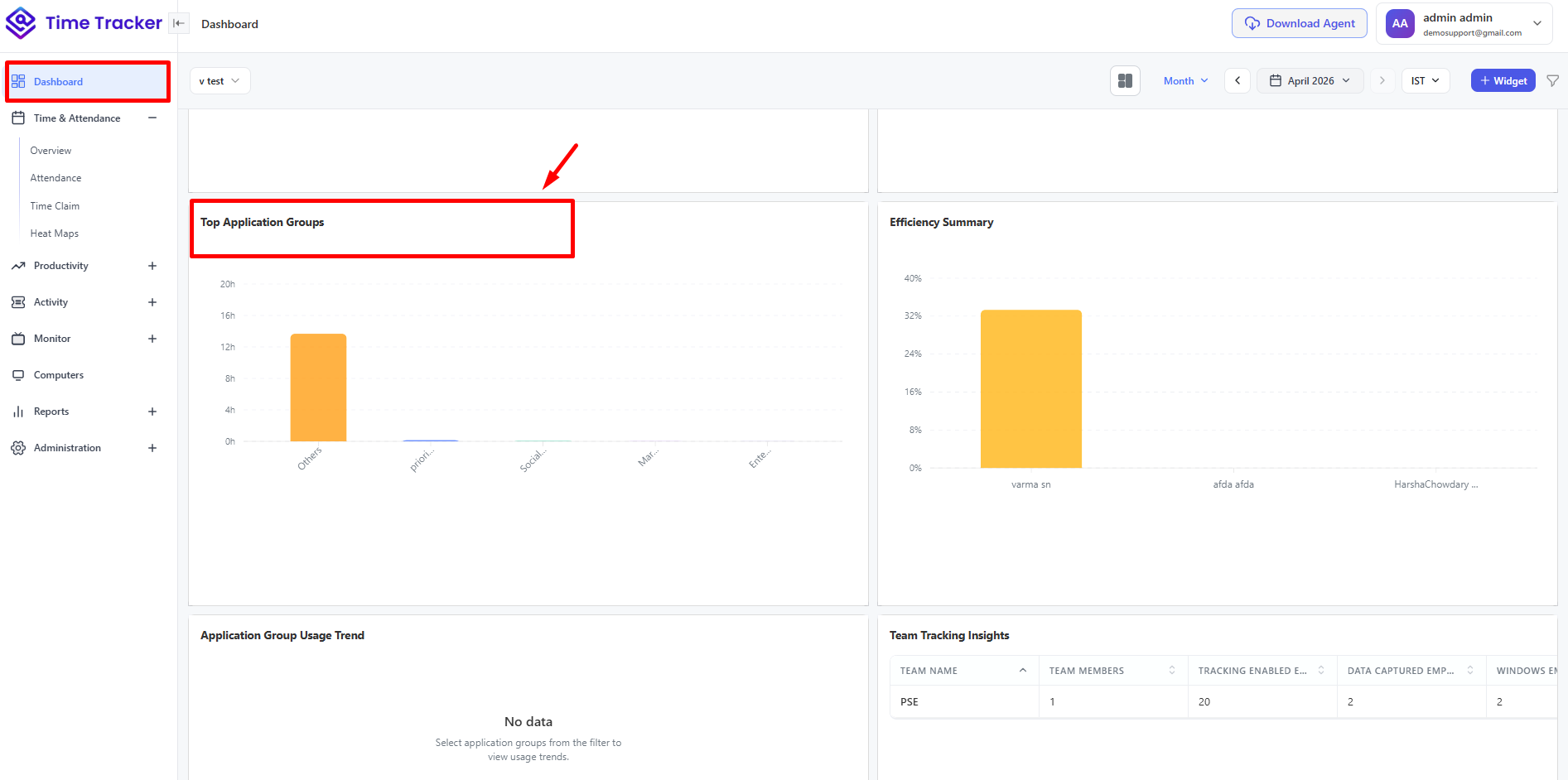
Task: Open the Month period dropdown
Action: point(1185,81)
